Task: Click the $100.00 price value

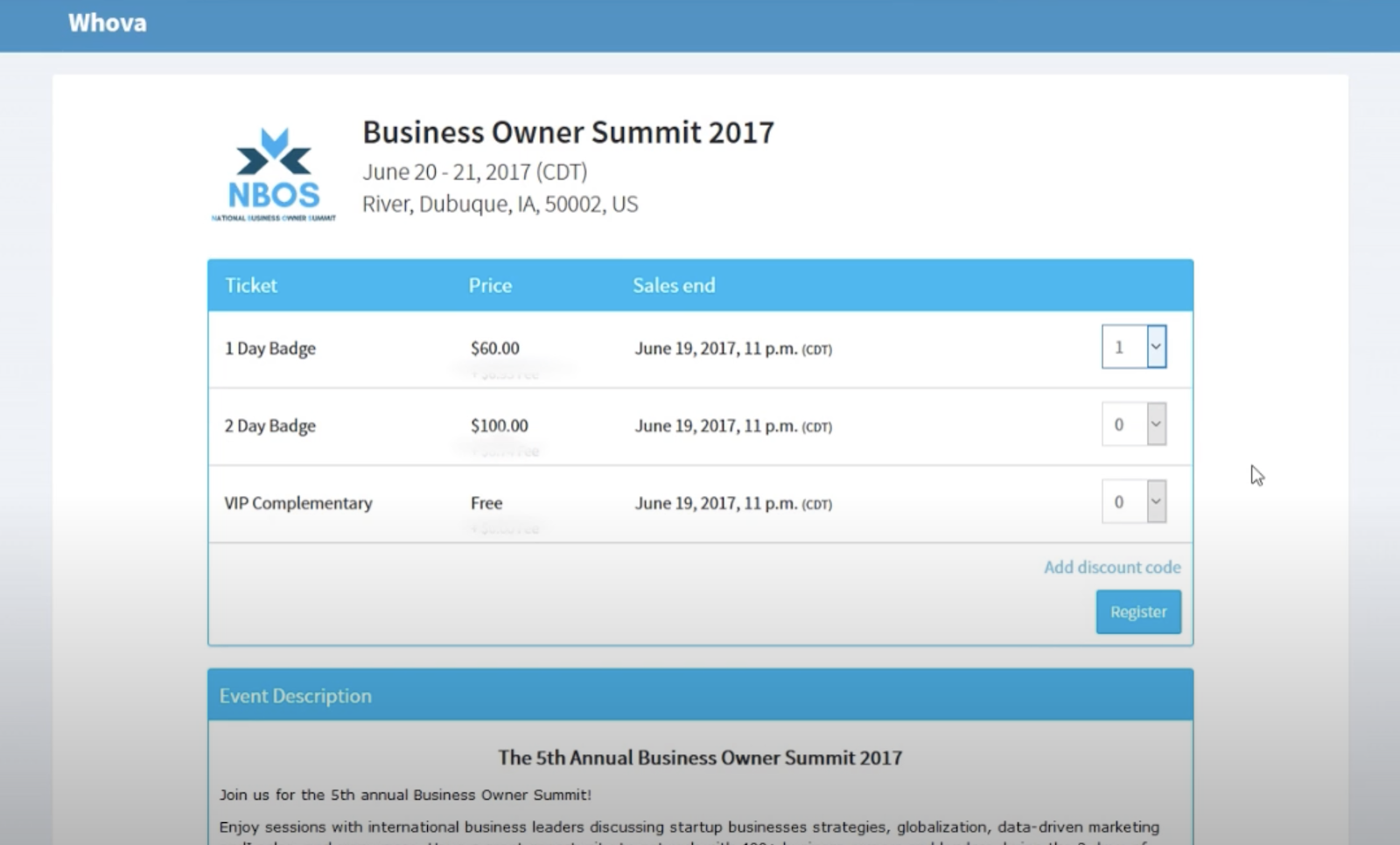Action: coord(500,426)
